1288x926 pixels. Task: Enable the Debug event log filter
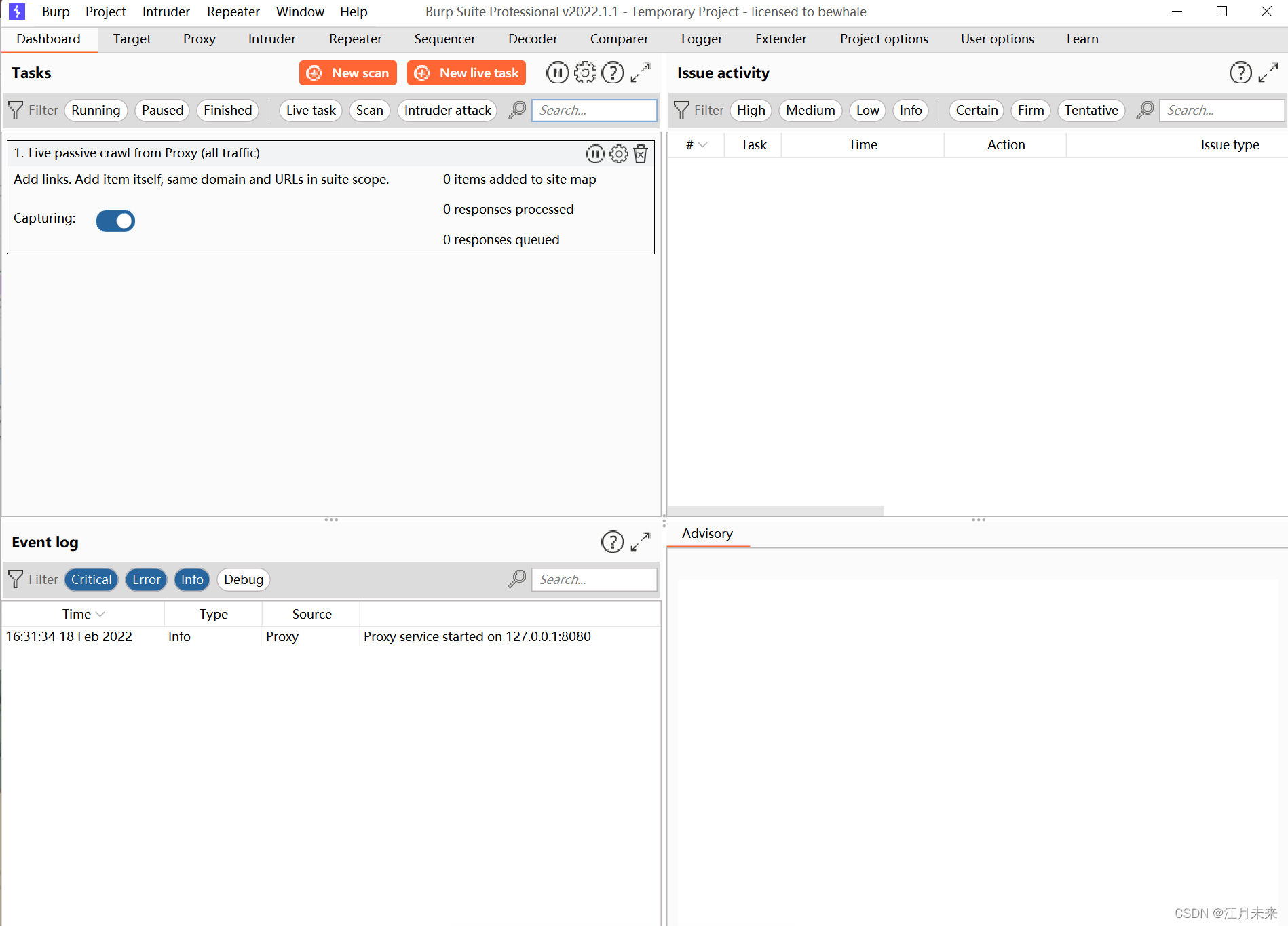pos(244,579)
